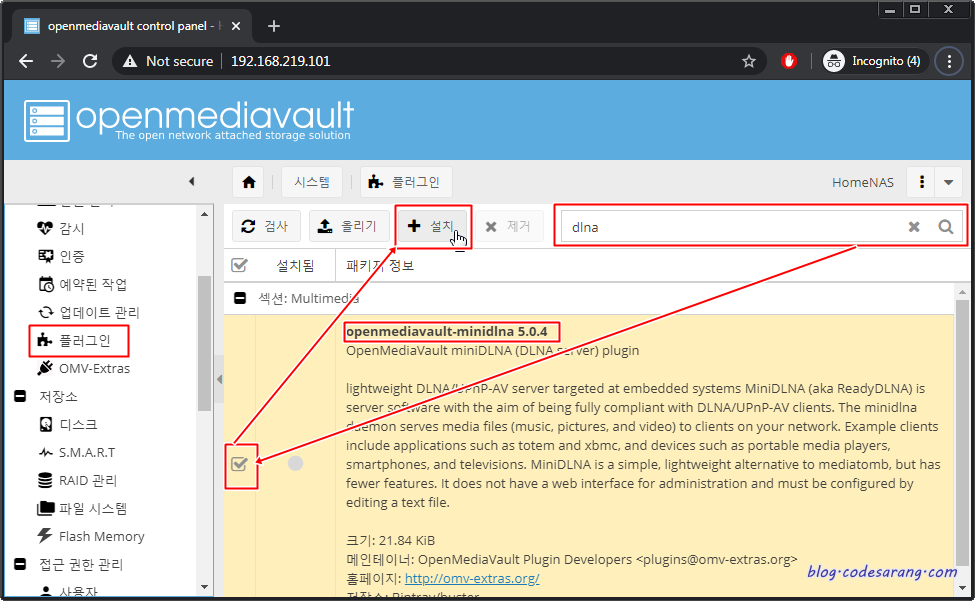The width and height of the screenshot is (975, 601).
Task: Click the Not secure warning icon
Action: click(129, 61)
